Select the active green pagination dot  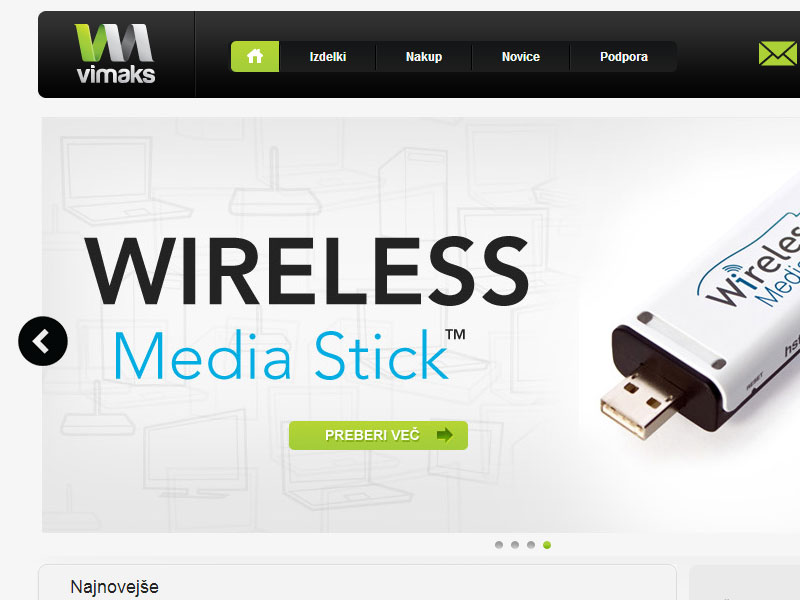[x=547, y=545]
